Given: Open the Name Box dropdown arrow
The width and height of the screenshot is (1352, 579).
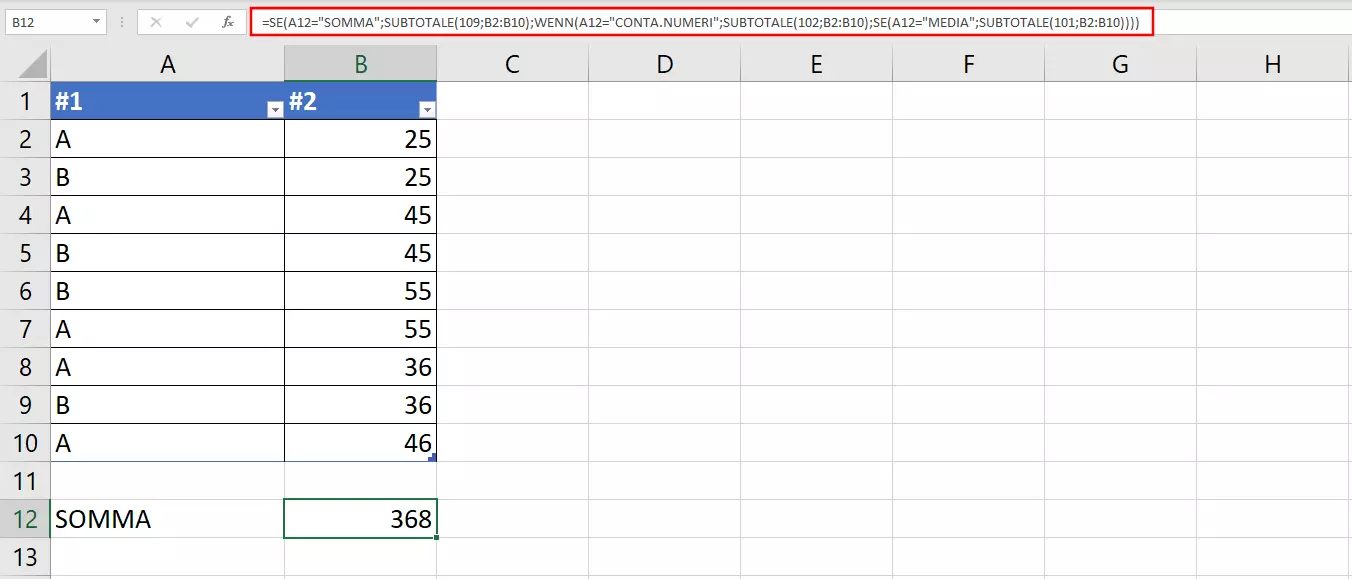Looking at the screenshot, I should click(x=96, y=21).
